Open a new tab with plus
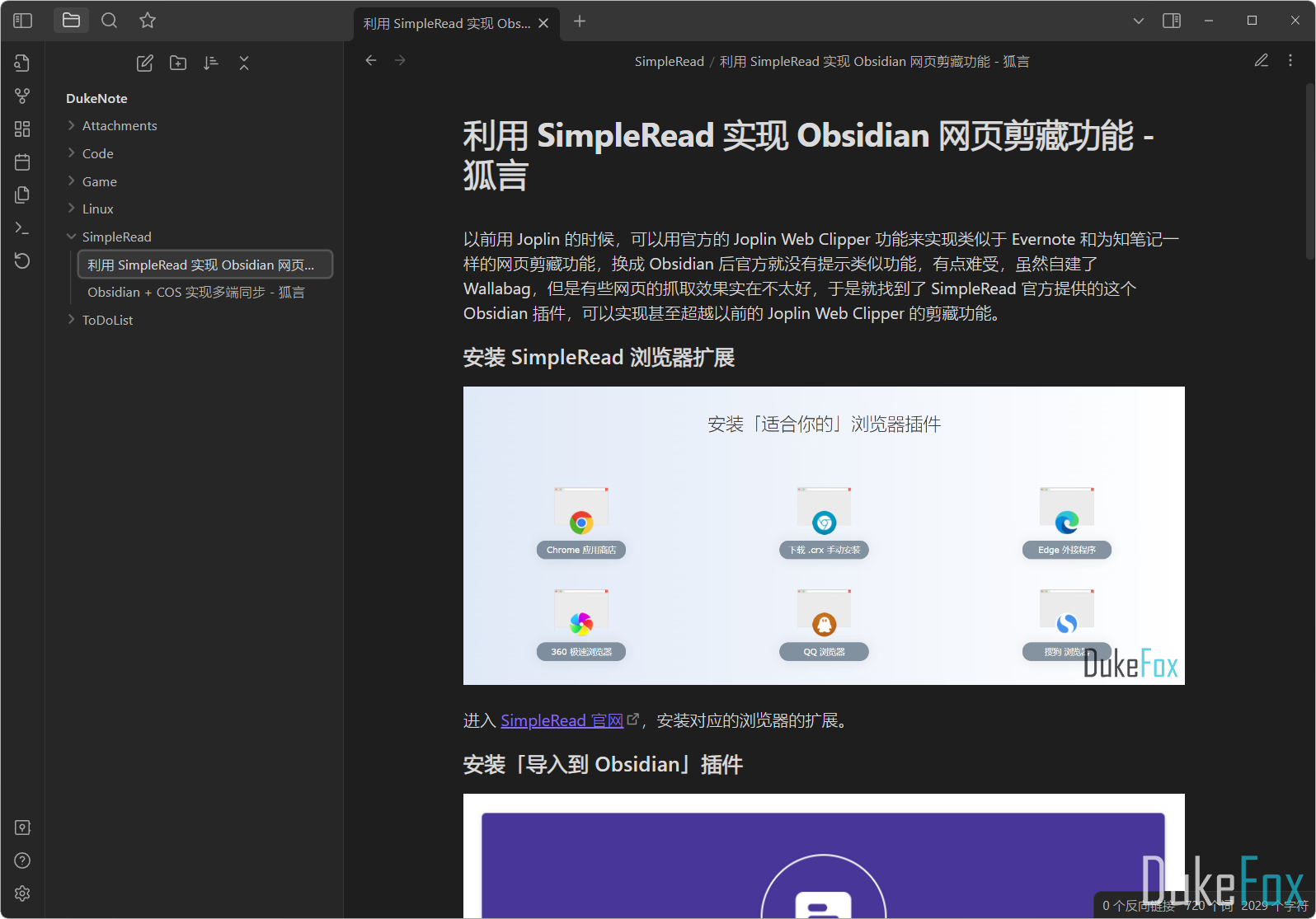 pyautogui.click(x=580, y=21)
